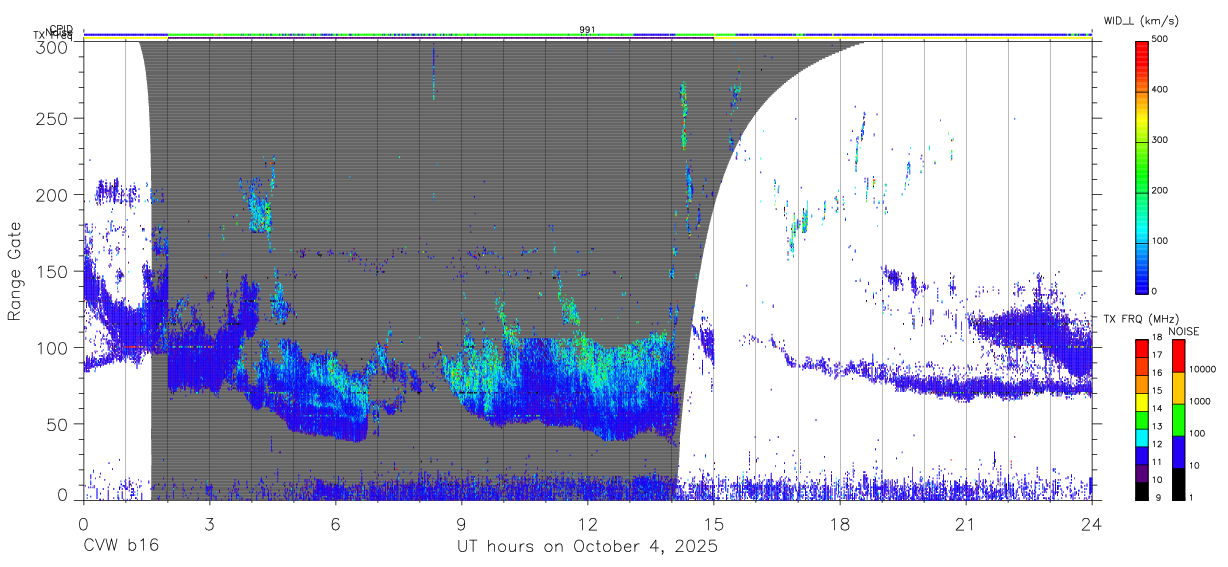Click the orange-yellow swatch in NOISE legend
The height and width of the screenshot is (567, 1228).
[1177, 386]
